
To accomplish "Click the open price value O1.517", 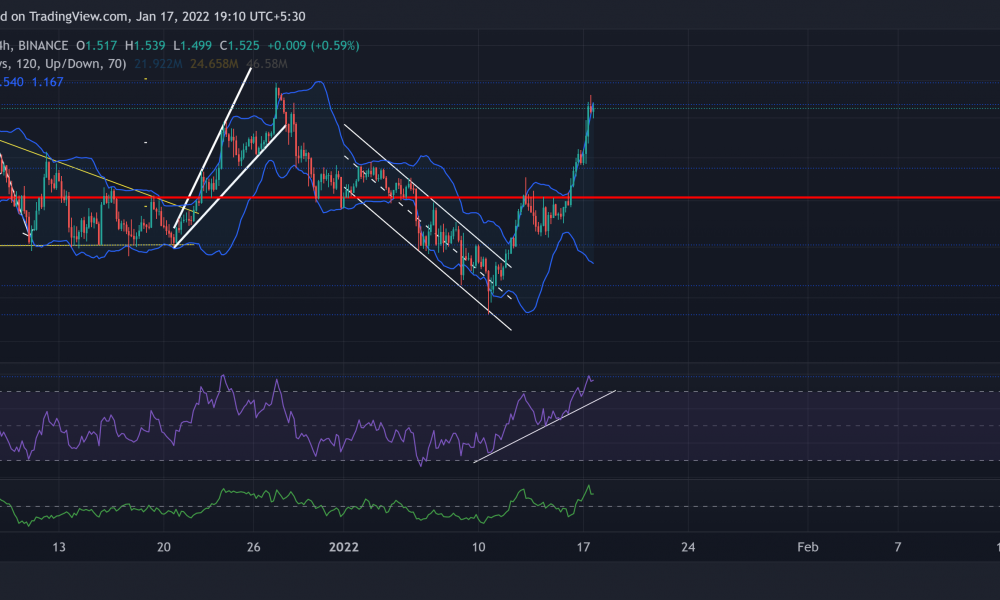I will point(97,46).
